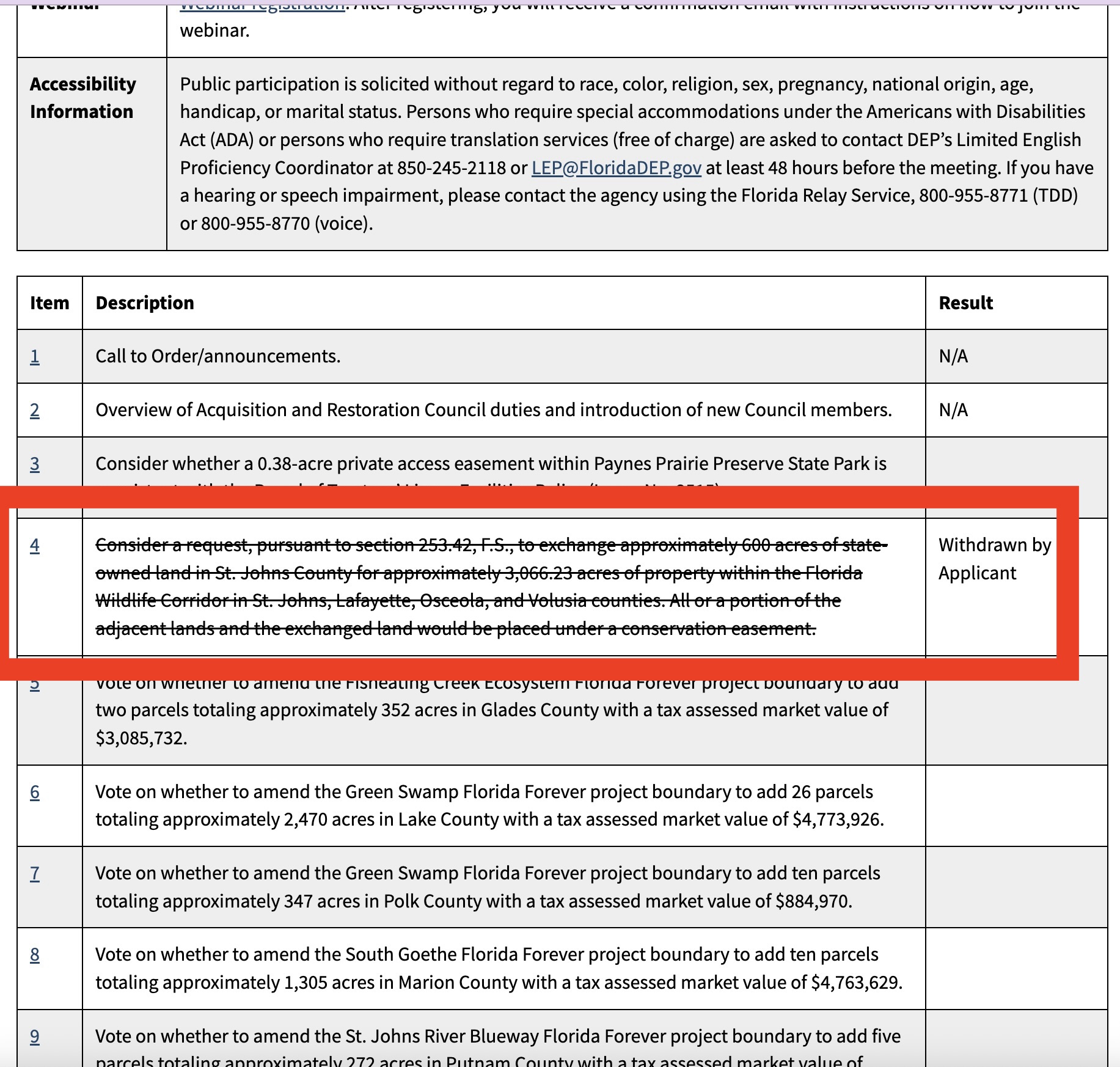This screenshot has height=1067, width=1120.
Task: Click the LEP@FloridaDEP.gov email link
Action: pyautogui.click(x=616, y=168)
